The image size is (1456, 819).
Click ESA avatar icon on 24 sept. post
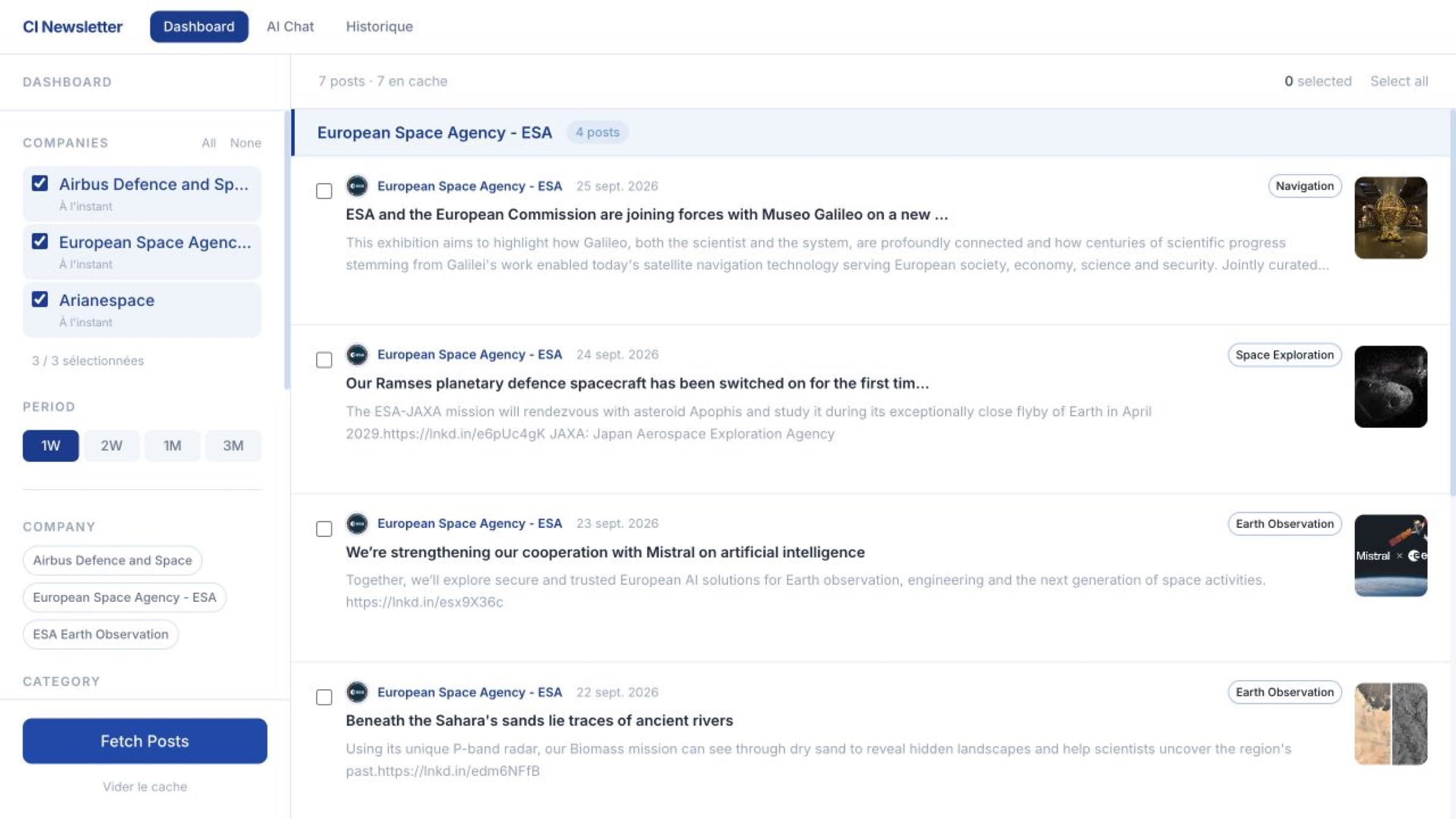click(357, 354)
